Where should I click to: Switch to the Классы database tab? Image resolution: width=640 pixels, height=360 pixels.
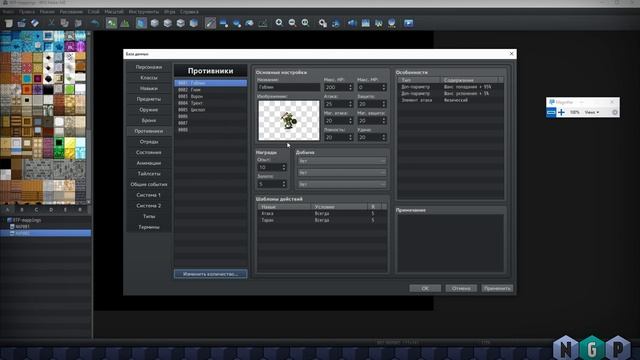pos(149,78)
